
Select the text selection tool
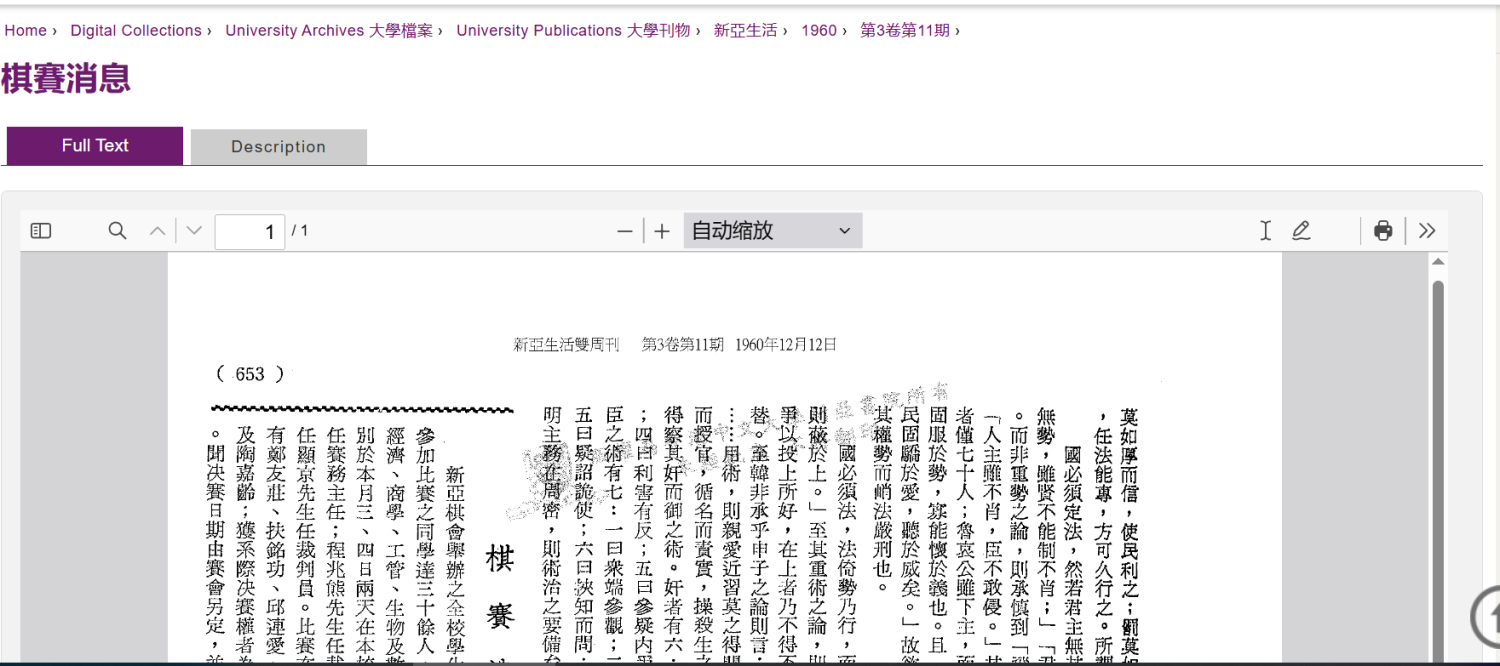(x=1264, y=230)
